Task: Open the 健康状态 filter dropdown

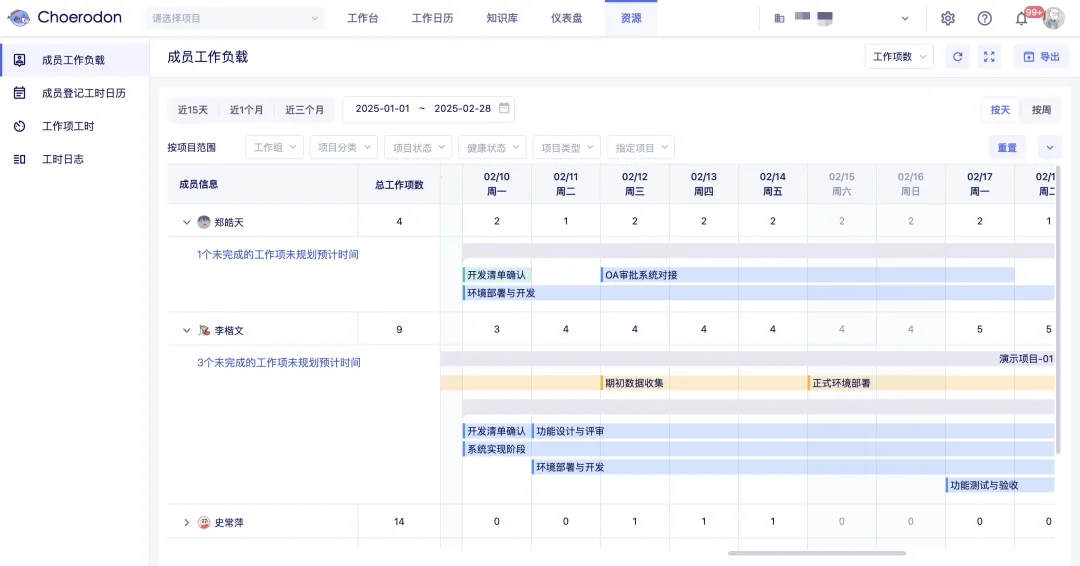Action: (x=492, y=147)
